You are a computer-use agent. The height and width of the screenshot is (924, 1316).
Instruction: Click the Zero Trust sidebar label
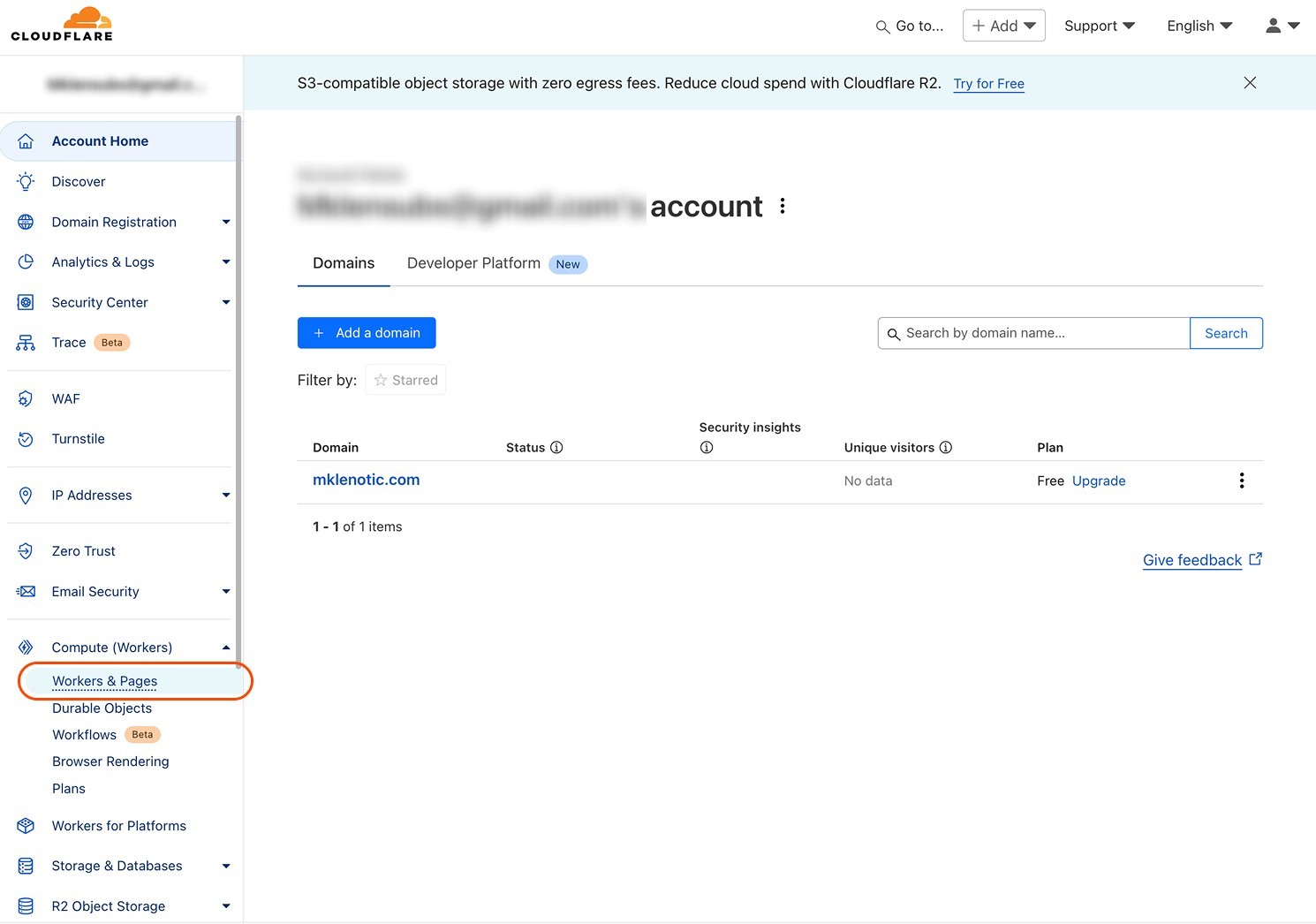[x=84, y=551]
